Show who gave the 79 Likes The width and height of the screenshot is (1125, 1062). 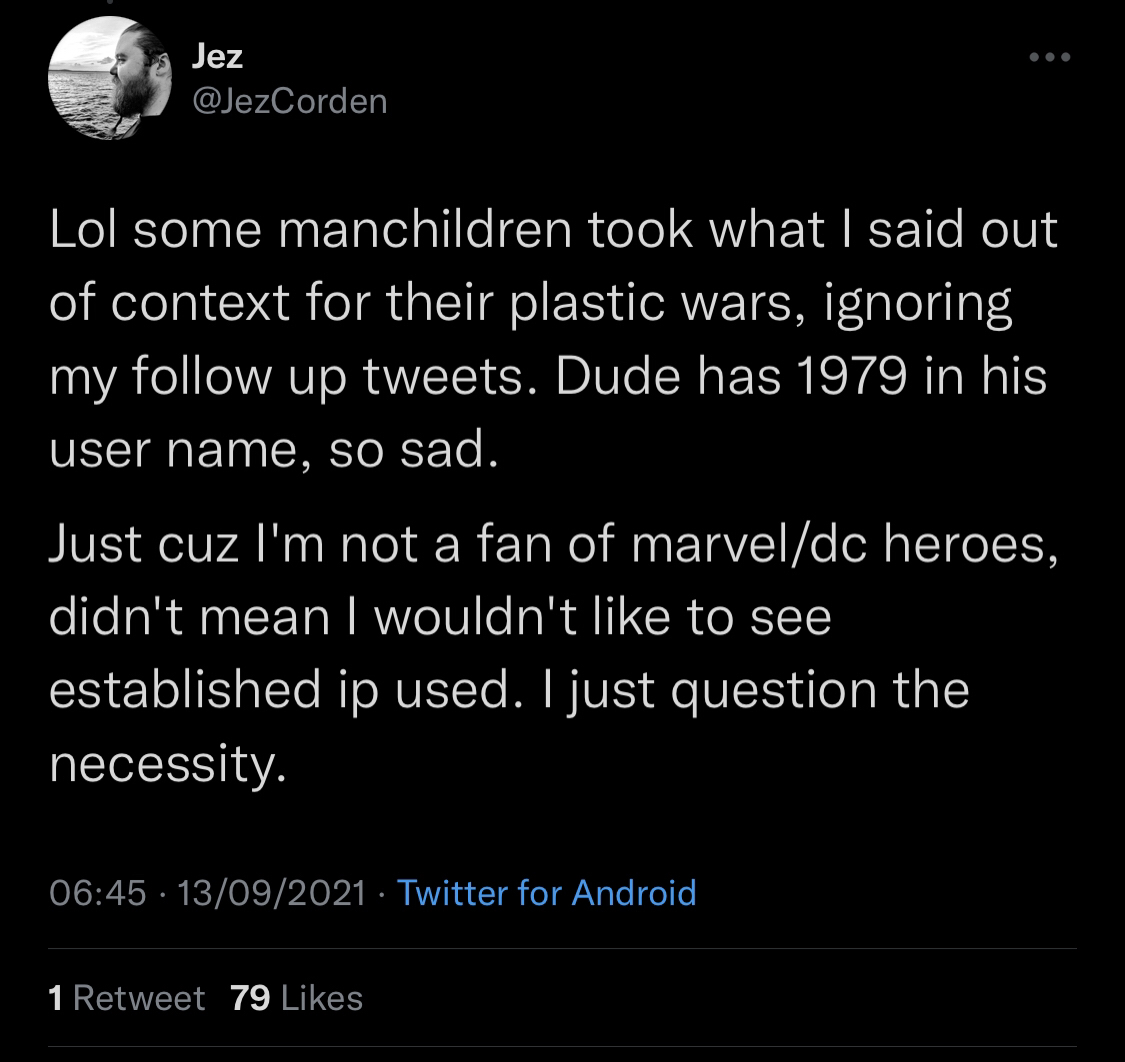pos(296,997)
